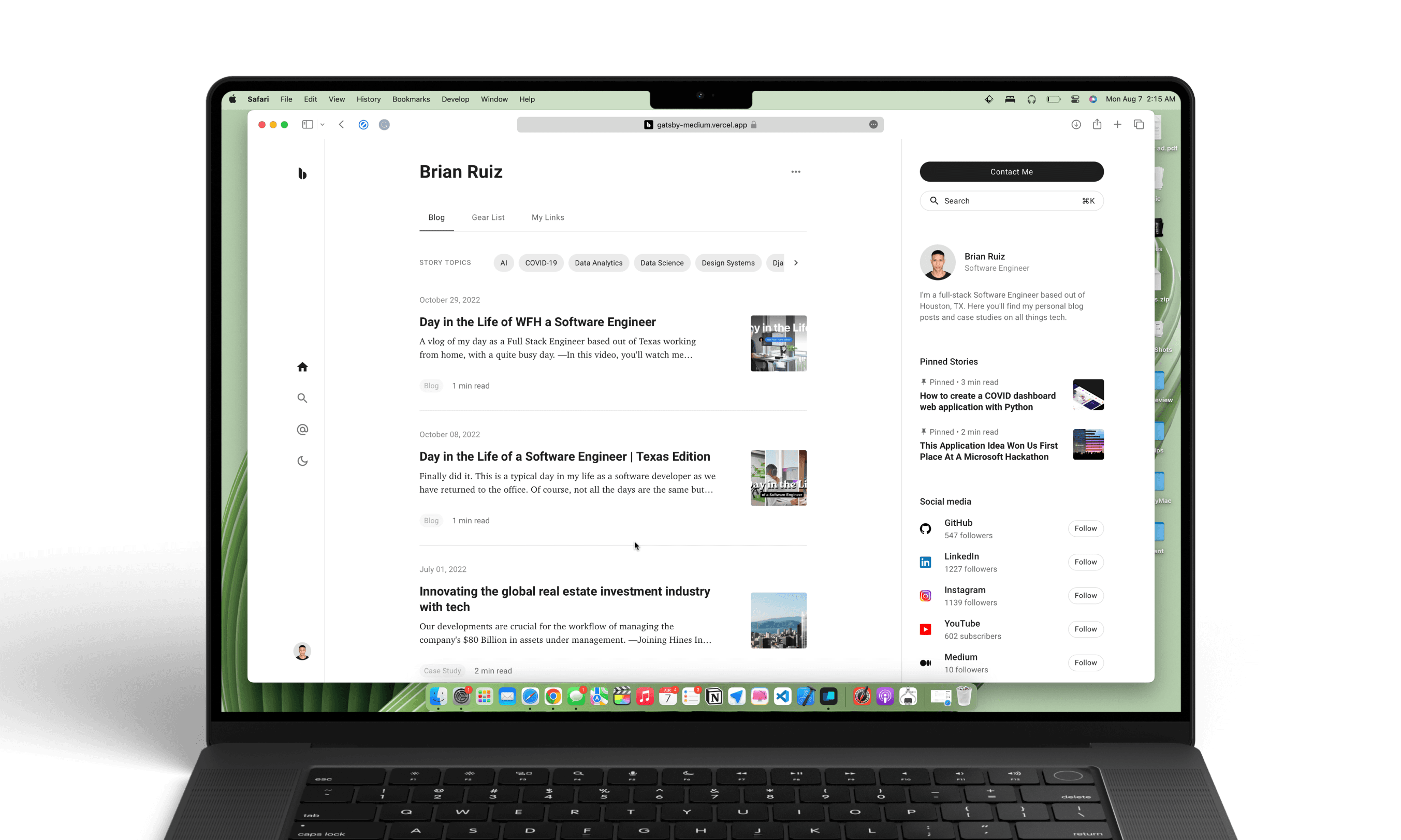Click the profile avatar at sidebar bottom

click(x=302, y=651)
